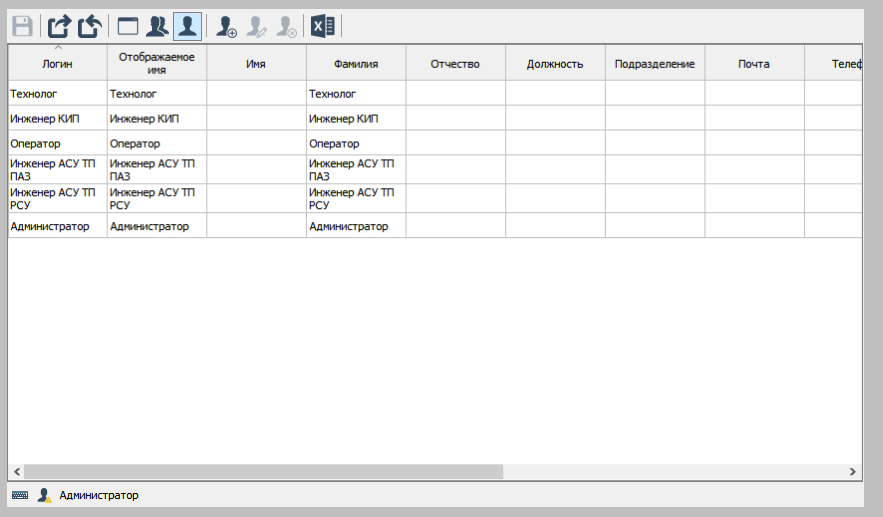Click the user warning icon in status bar

[x=44, y=495]
